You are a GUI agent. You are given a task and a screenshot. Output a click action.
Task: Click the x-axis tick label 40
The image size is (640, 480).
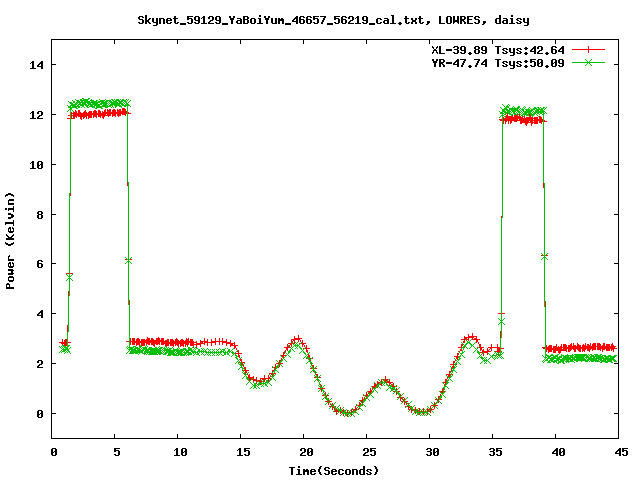coord(558,452)
